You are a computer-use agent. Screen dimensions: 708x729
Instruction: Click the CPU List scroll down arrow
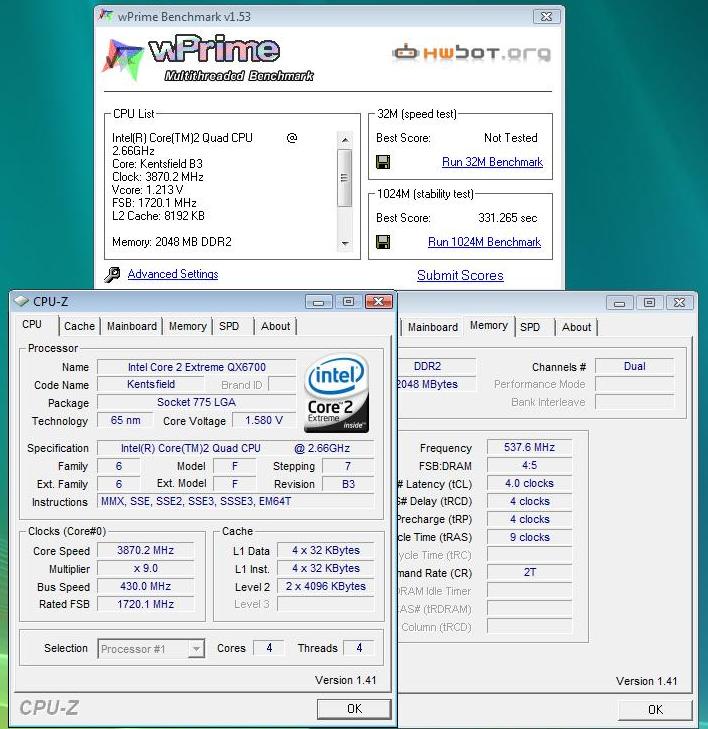[x=344, y=243]
